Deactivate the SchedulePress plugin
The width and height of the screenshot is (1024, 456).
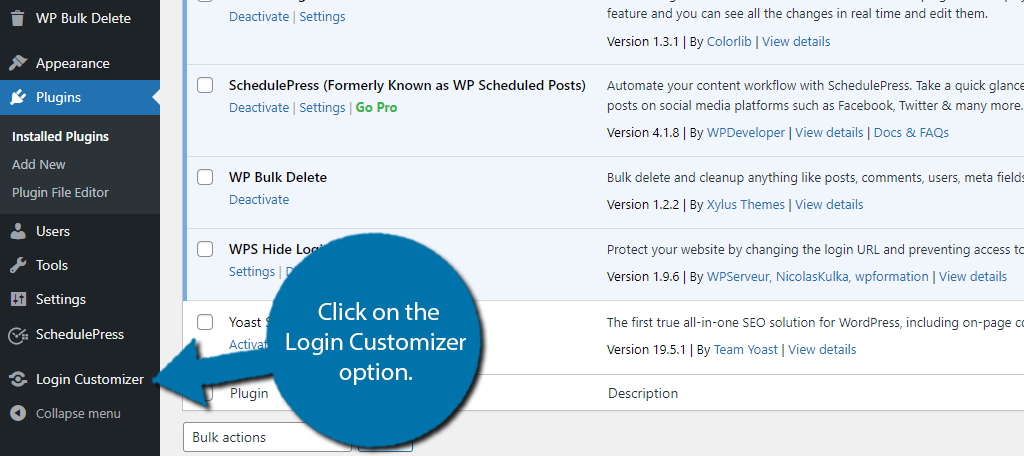tap(259, 108)
